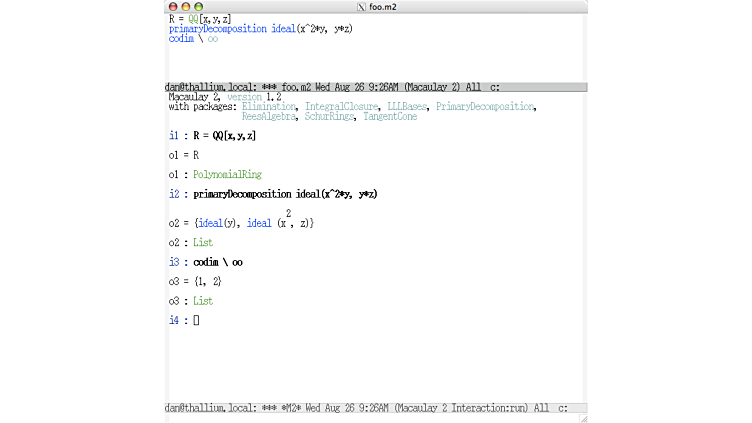Click the IntegralClosure package name
The height and width of the screenshot is (423, 752).
point(342,106)
